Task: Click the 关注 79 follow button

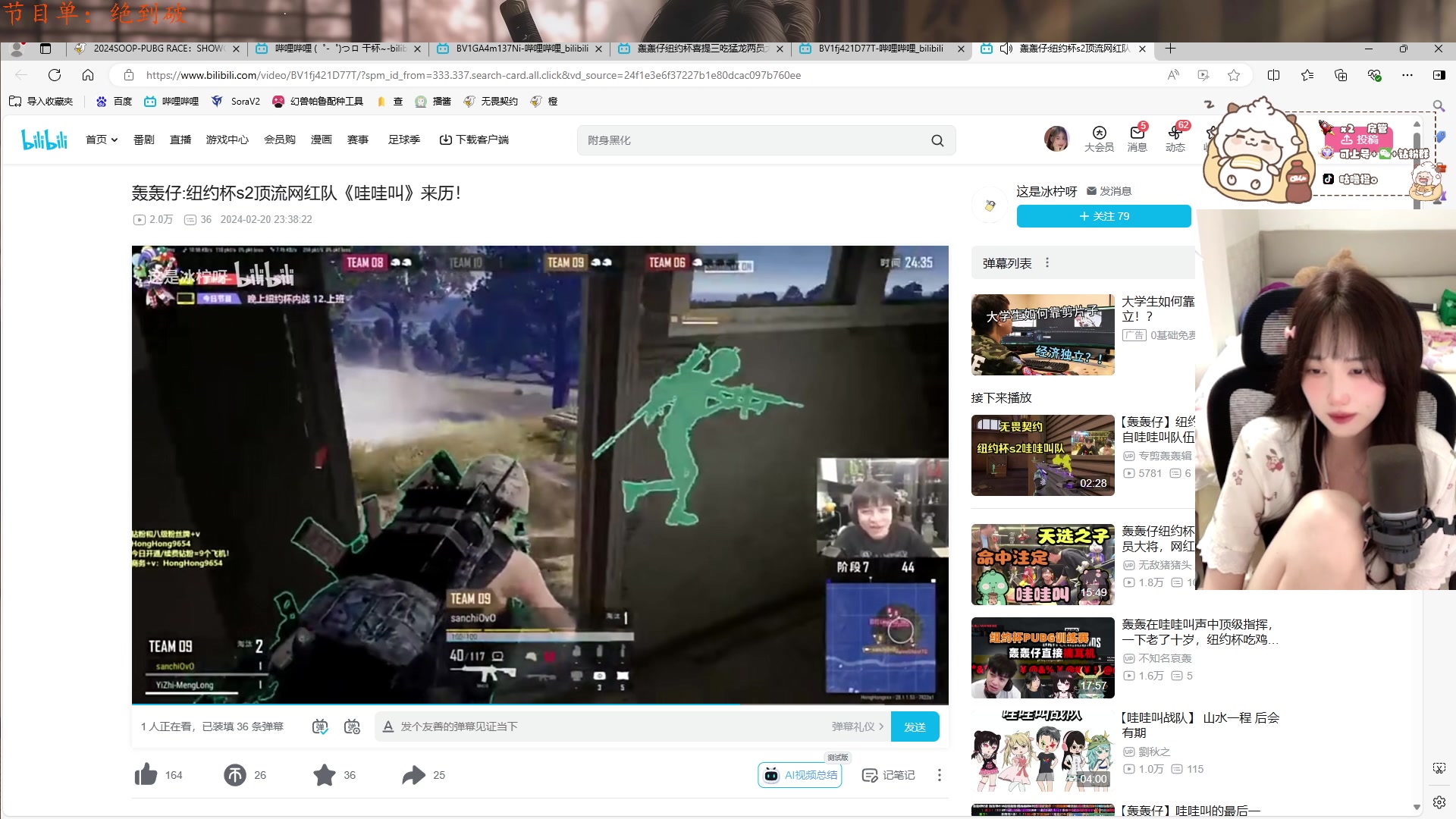Action: tap(1103, 216)
